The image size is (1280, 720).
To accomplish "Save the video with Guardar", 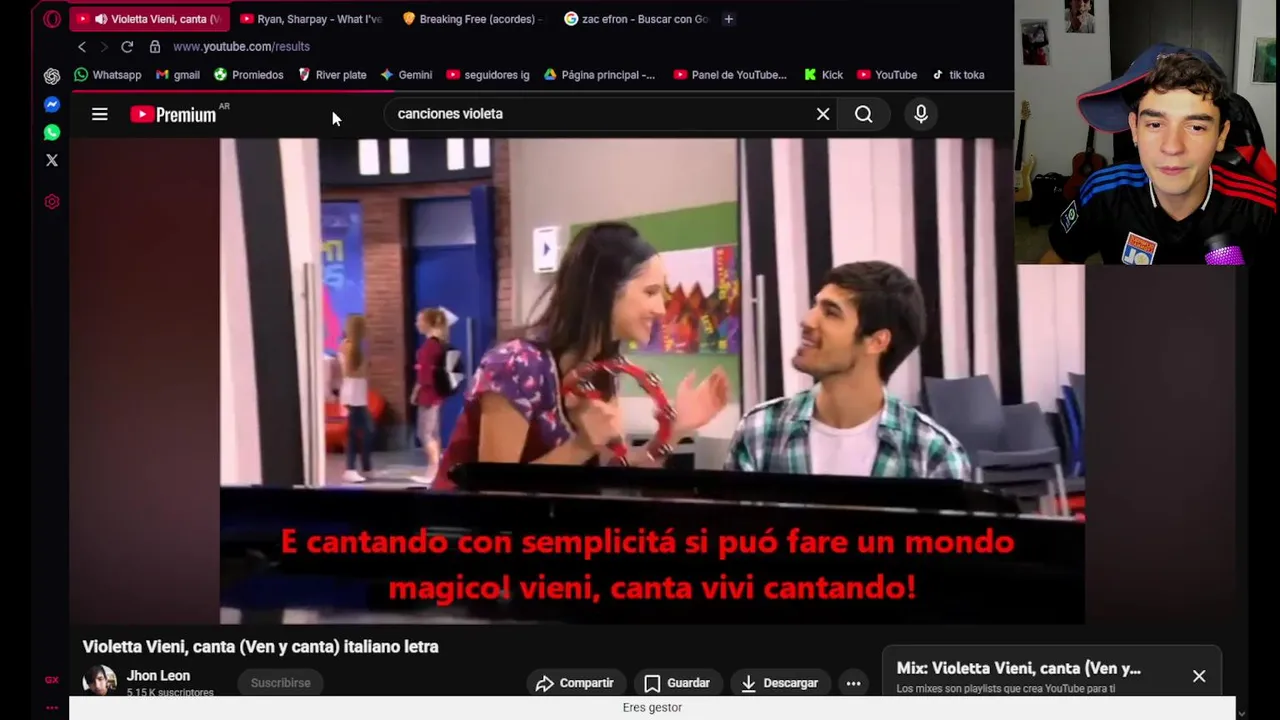I will [678, 683].
